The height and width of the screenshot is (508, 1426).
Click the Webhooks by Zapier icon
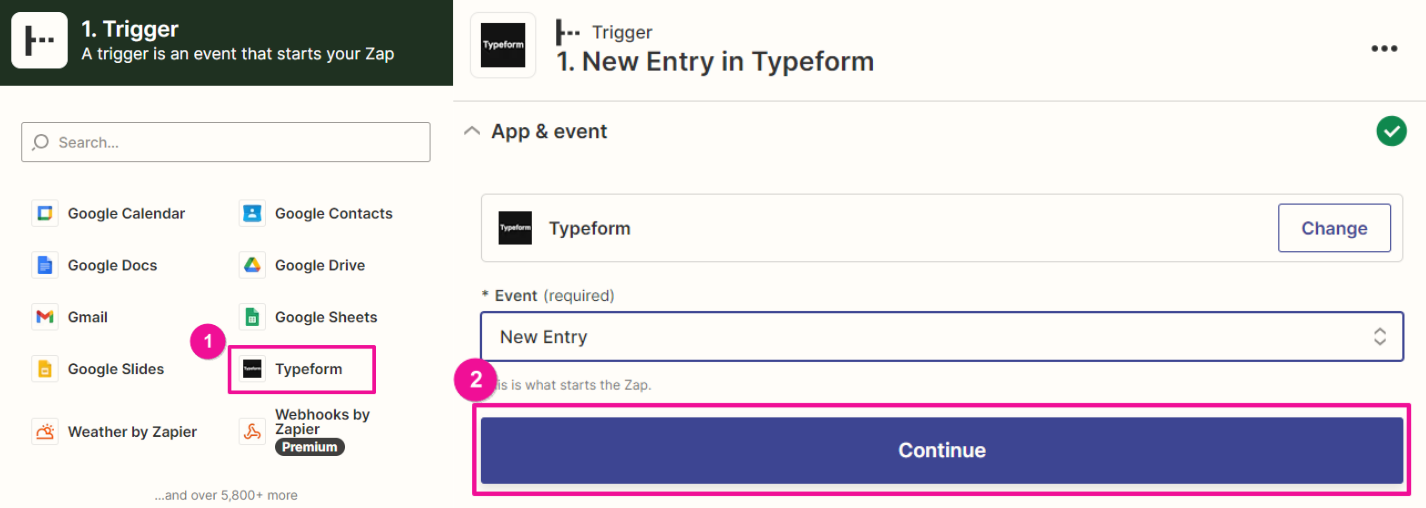(x=252, y=432)
